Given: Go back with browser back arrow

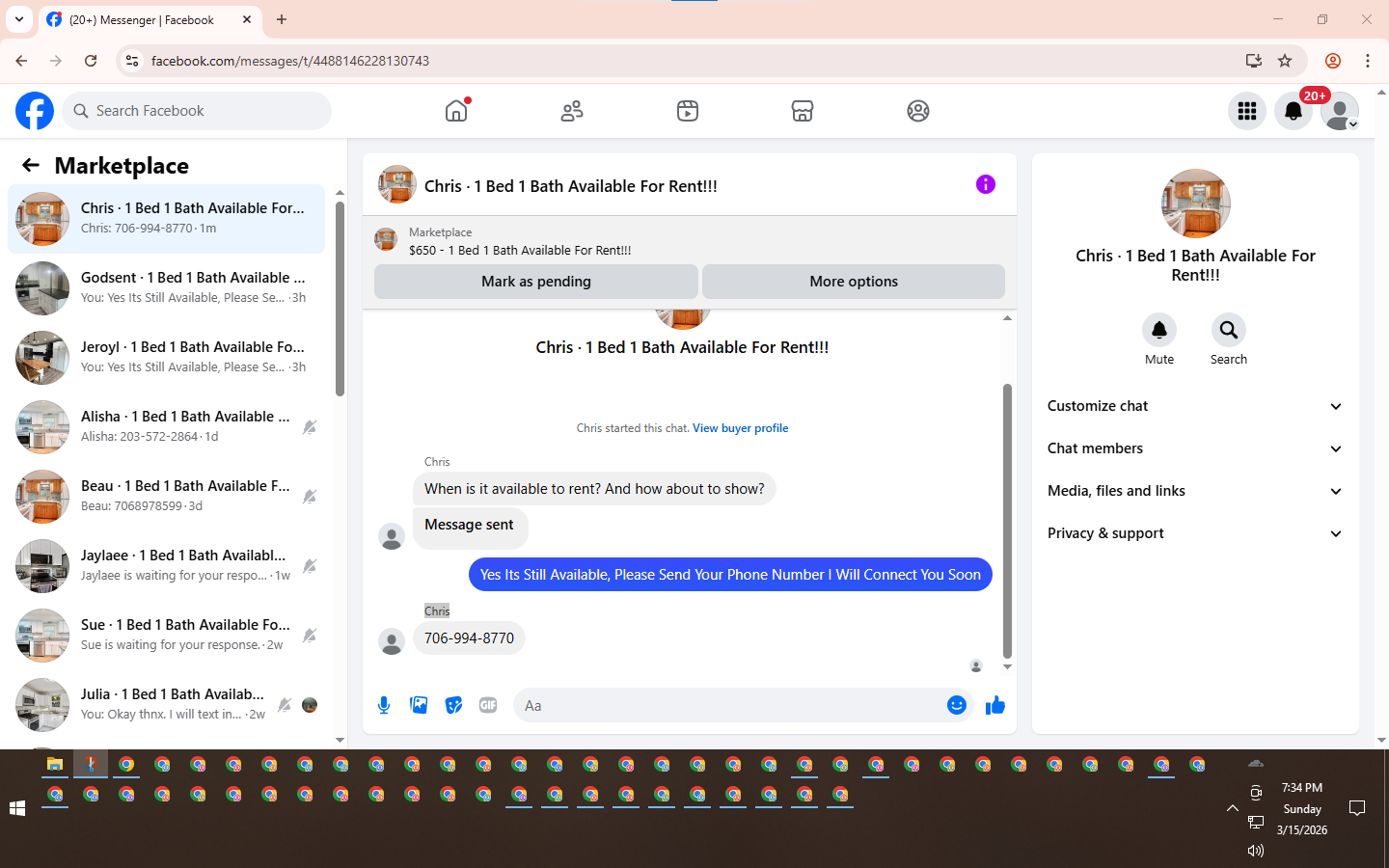Looking at the screenshot, I should (x=21, y=61).
